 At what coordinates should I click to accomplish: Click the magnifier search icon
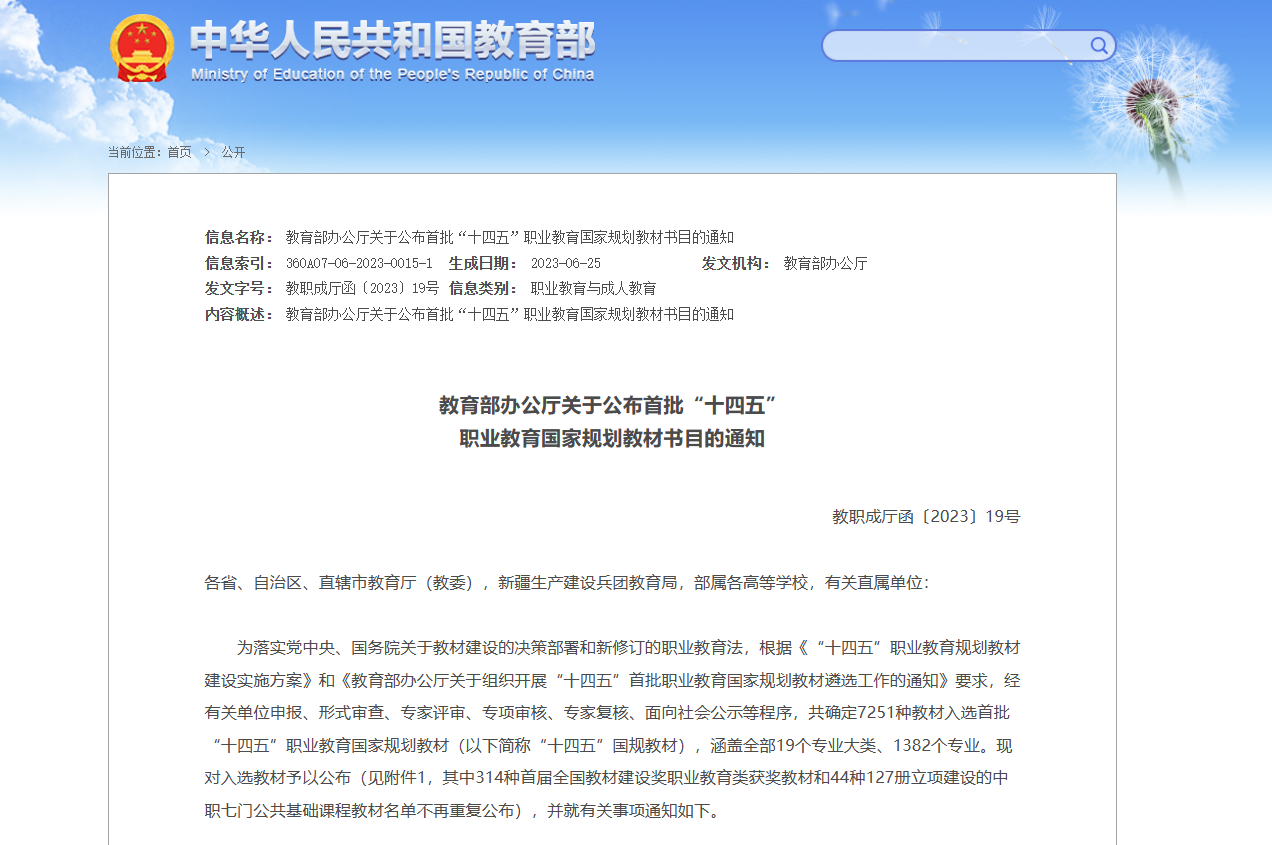point(1099,45)
